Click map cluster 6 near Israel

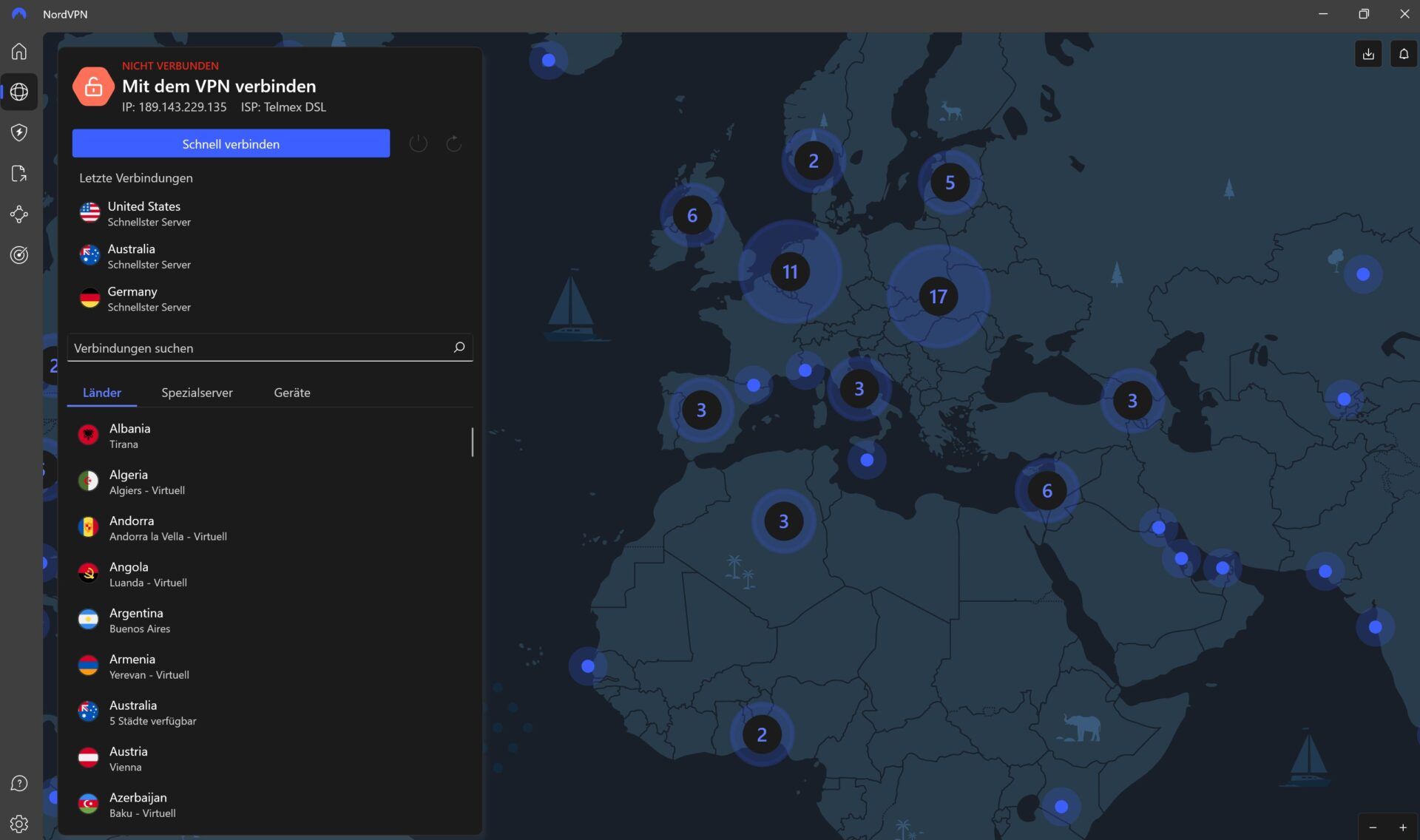[1047, 491]
